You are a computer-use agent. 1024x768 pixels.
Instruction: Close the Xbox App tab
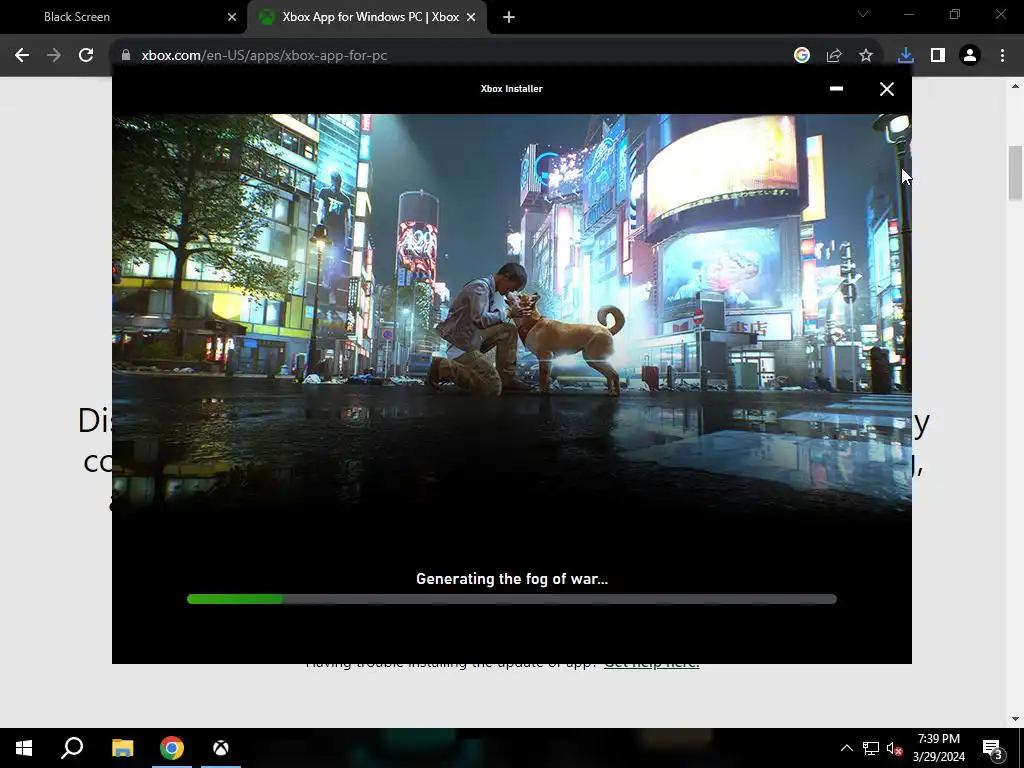471,17
